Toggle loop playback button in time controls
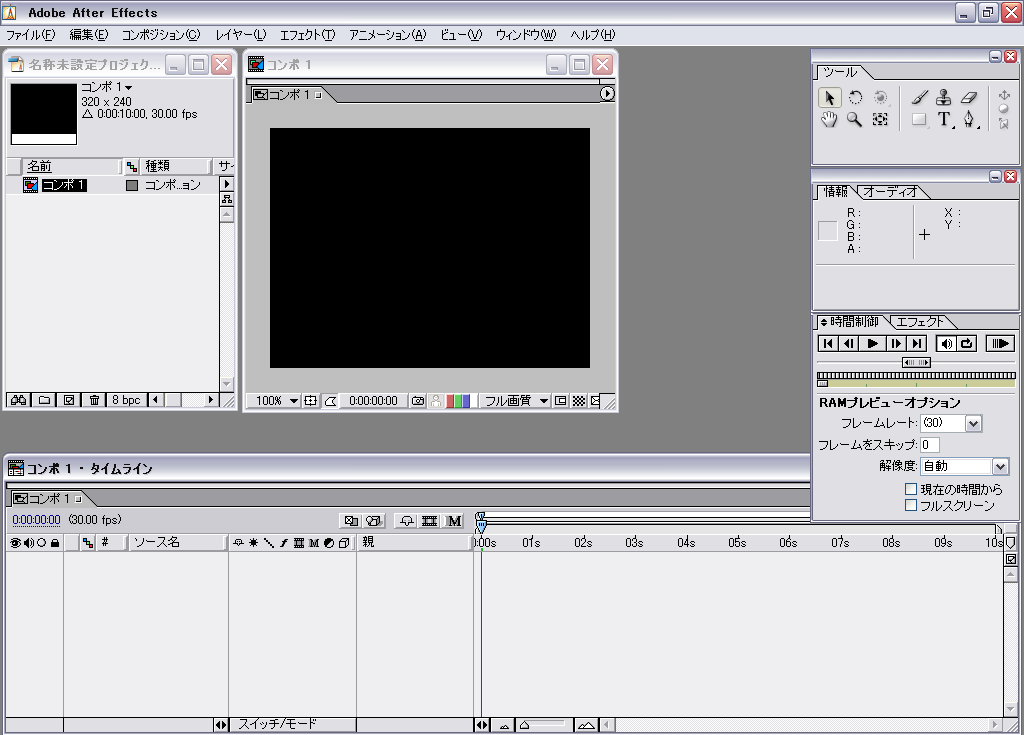 [967, 344]
